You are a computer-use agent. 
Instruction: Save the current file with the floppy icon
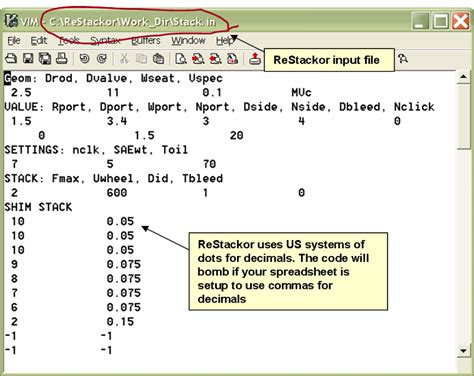(x=28, y=59)
